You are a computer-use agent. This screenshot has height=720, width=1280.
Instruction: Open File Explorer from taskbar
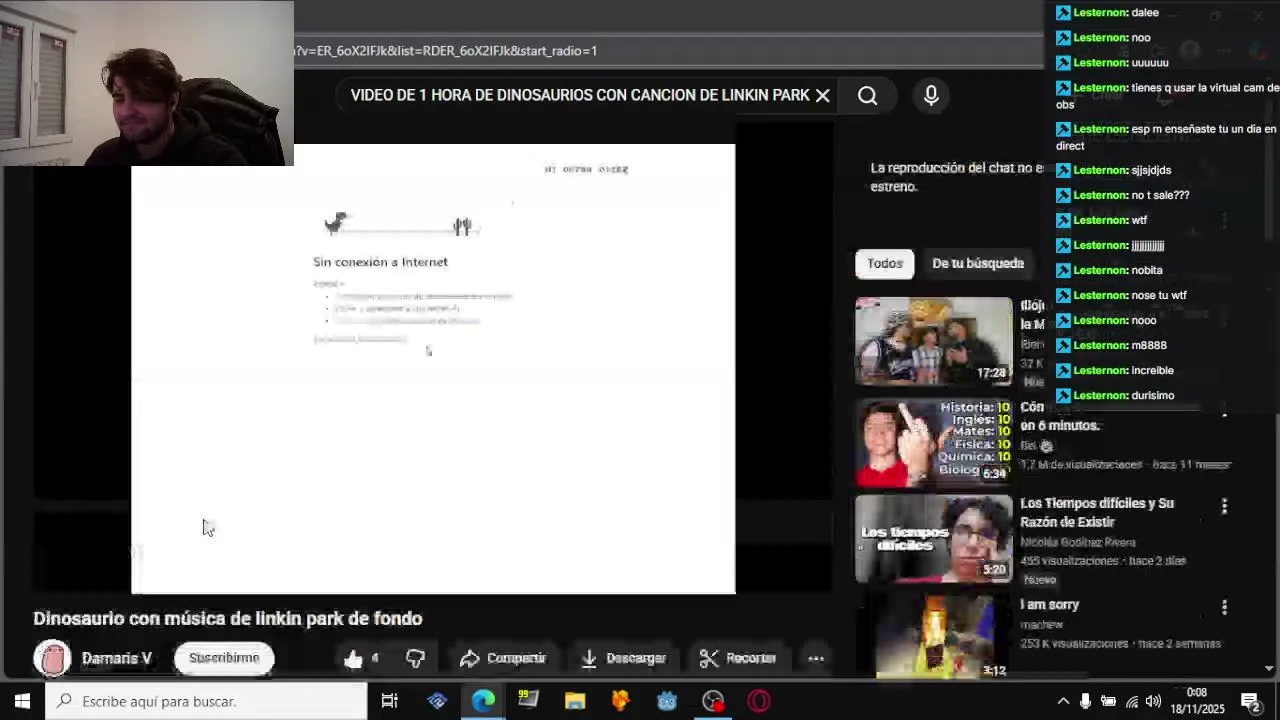tap(574, 701)
